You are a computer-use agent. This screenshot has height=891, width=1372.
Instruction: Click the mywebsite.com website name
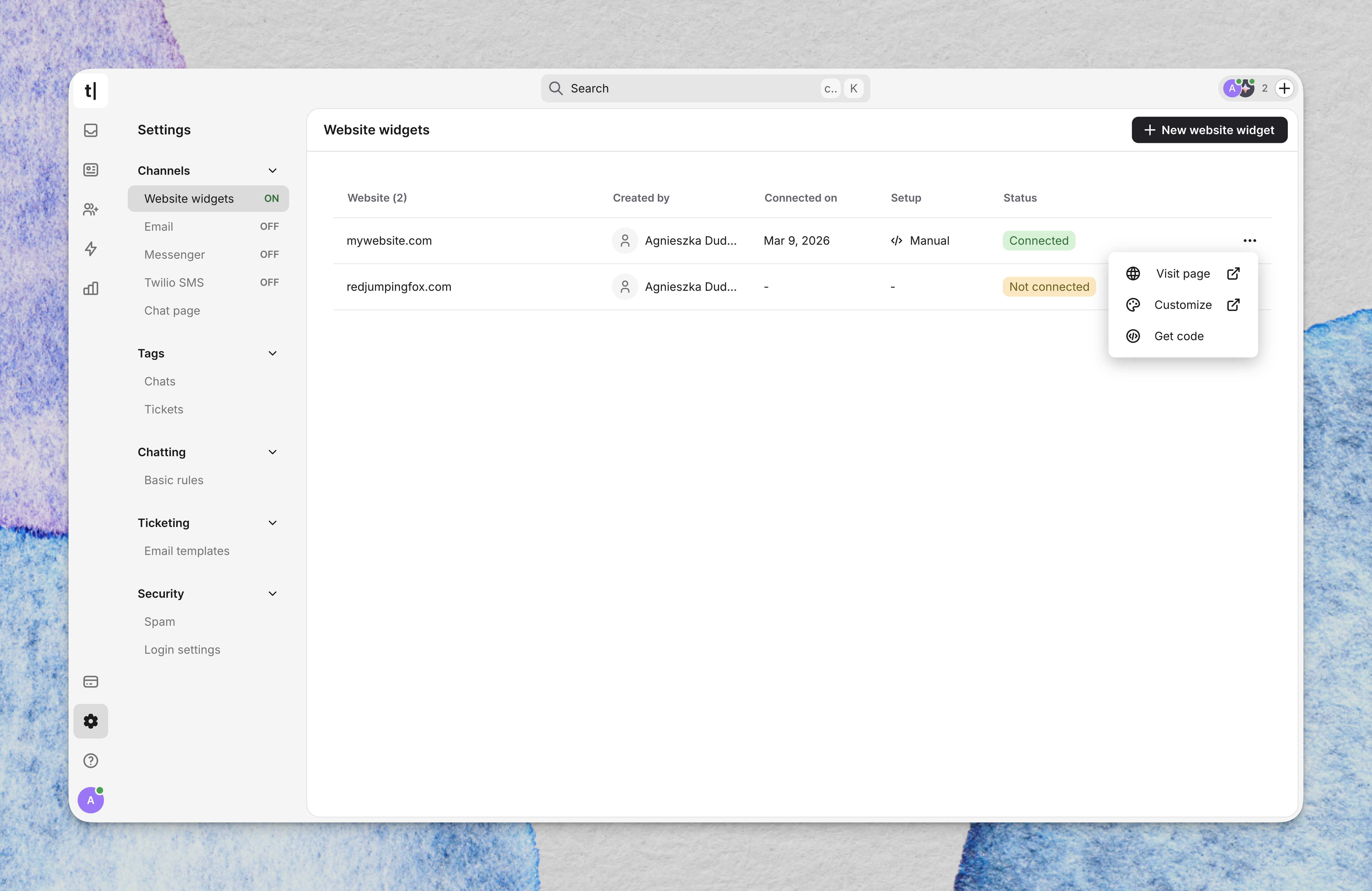tap(389, 241)
